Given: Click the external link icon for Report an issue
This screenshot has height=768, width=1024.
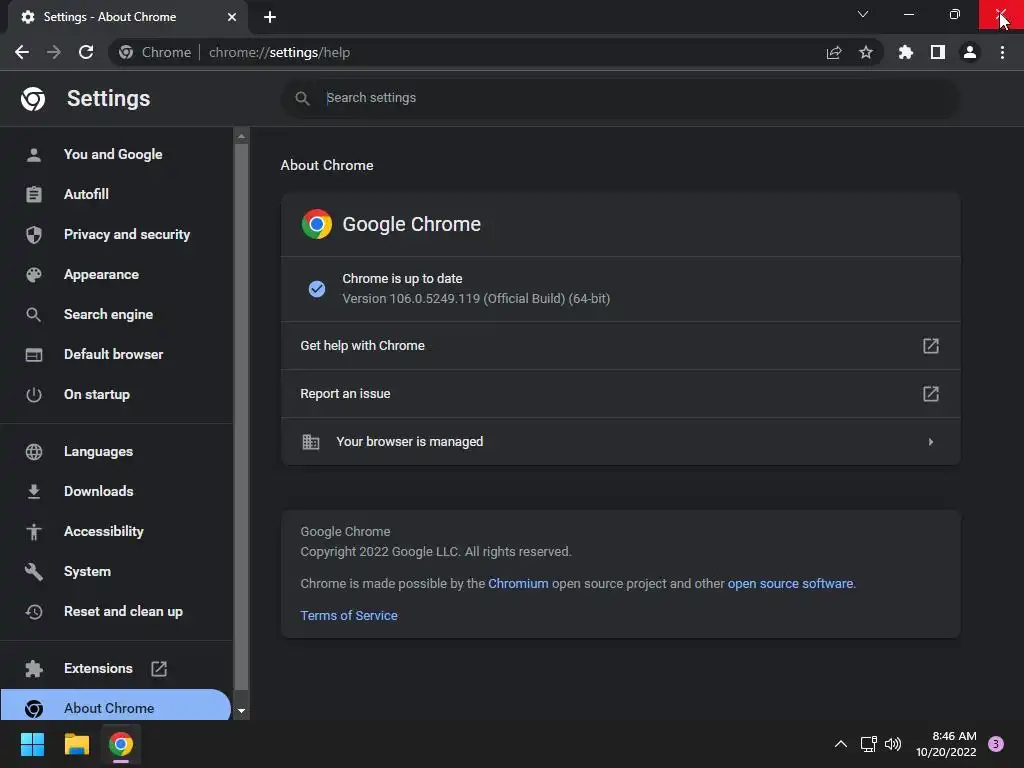Looking at the screenshot, I should (931, 394).
